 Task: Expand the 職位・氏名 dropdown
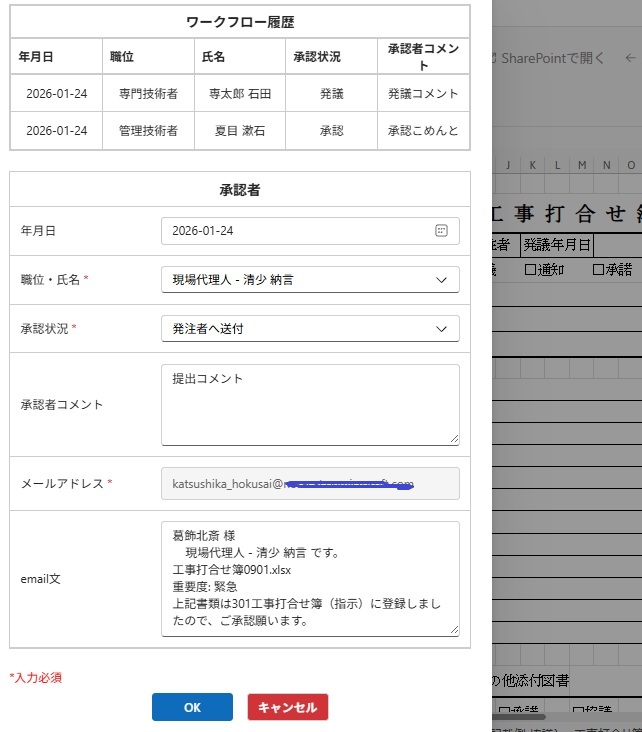(310, 280)
